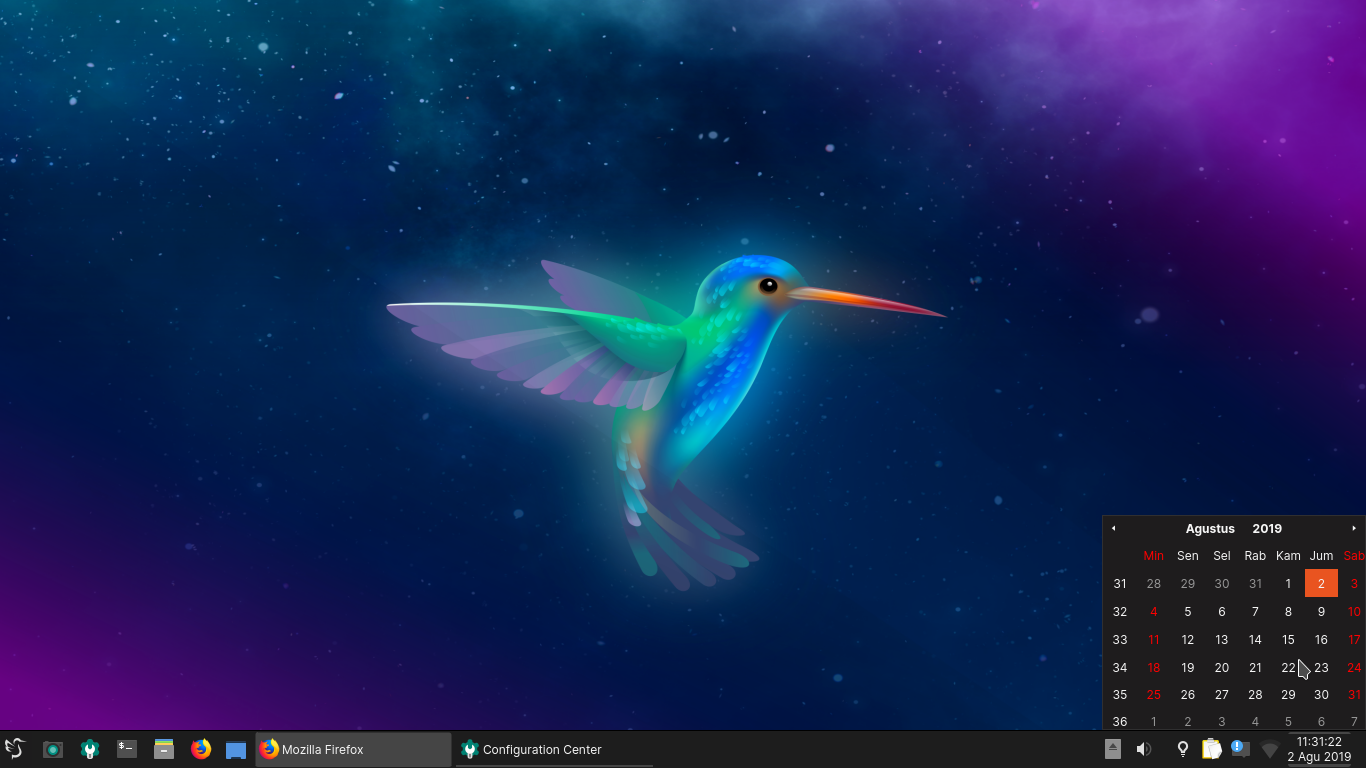Image resolution: width=1366 pixels, height=768 pixels.
Task: Click the light bulb tray icon
Action: click(x=1183, y=749)
